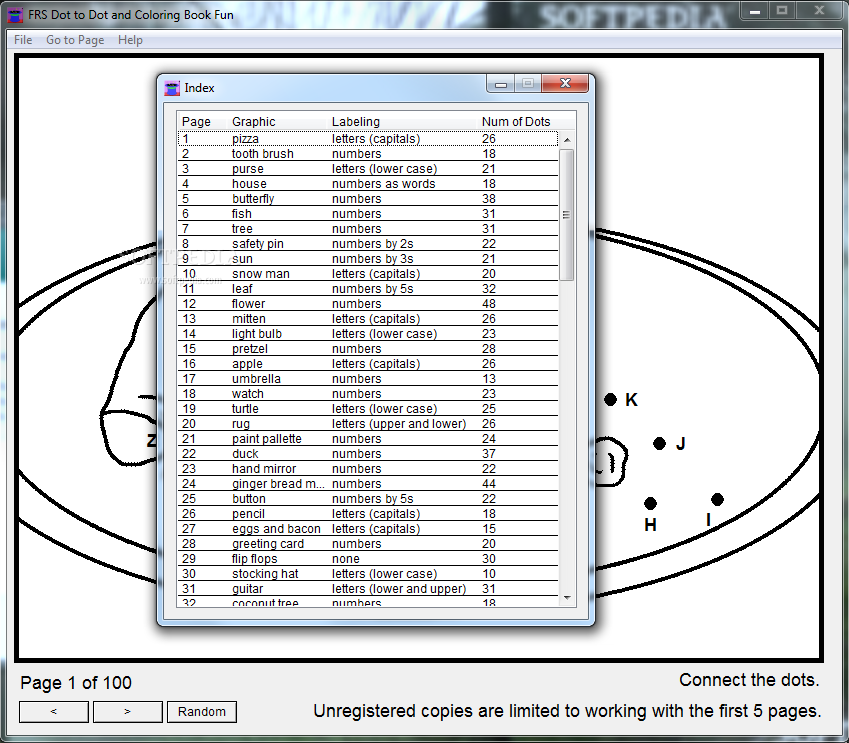The height and width of the screenshot is (743, 849).
Task: Open the File menu
Action: (23, 40)
